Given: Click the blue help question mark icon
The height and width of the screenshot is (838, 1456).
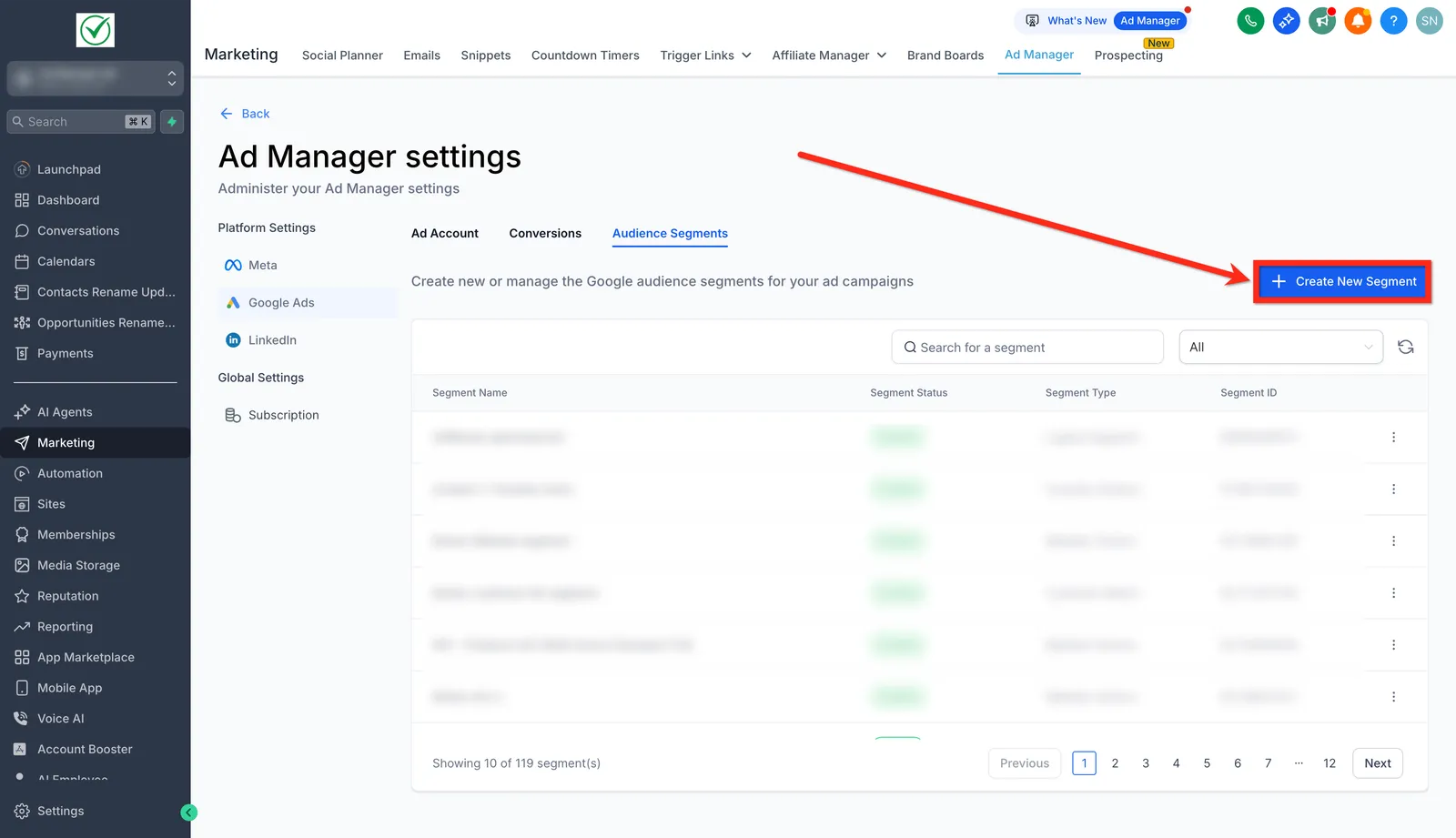Looking at the screenshot, I should (1393, 21).
